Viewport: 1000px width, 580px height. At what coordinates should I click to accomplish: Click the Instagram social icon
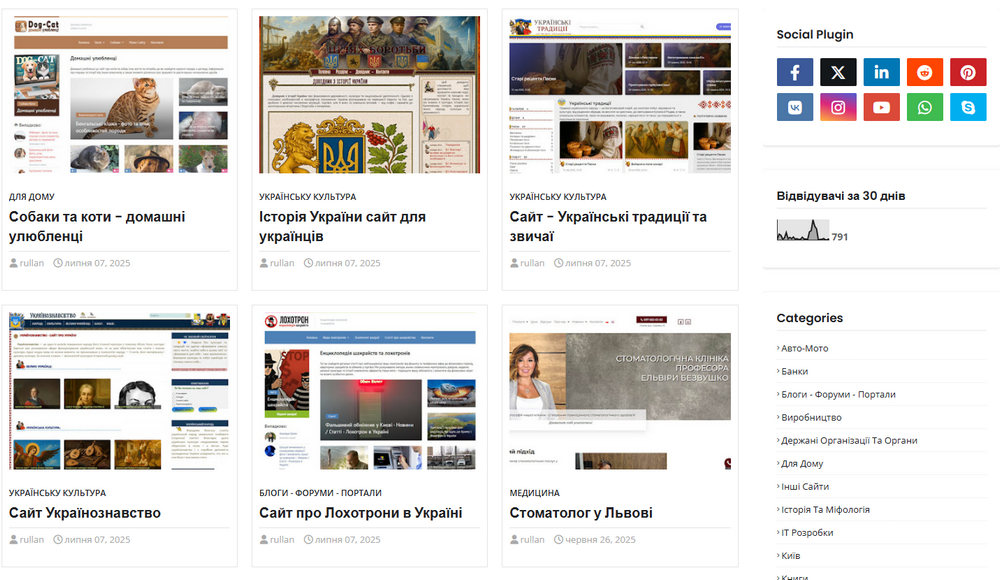[x=838, y=107]
